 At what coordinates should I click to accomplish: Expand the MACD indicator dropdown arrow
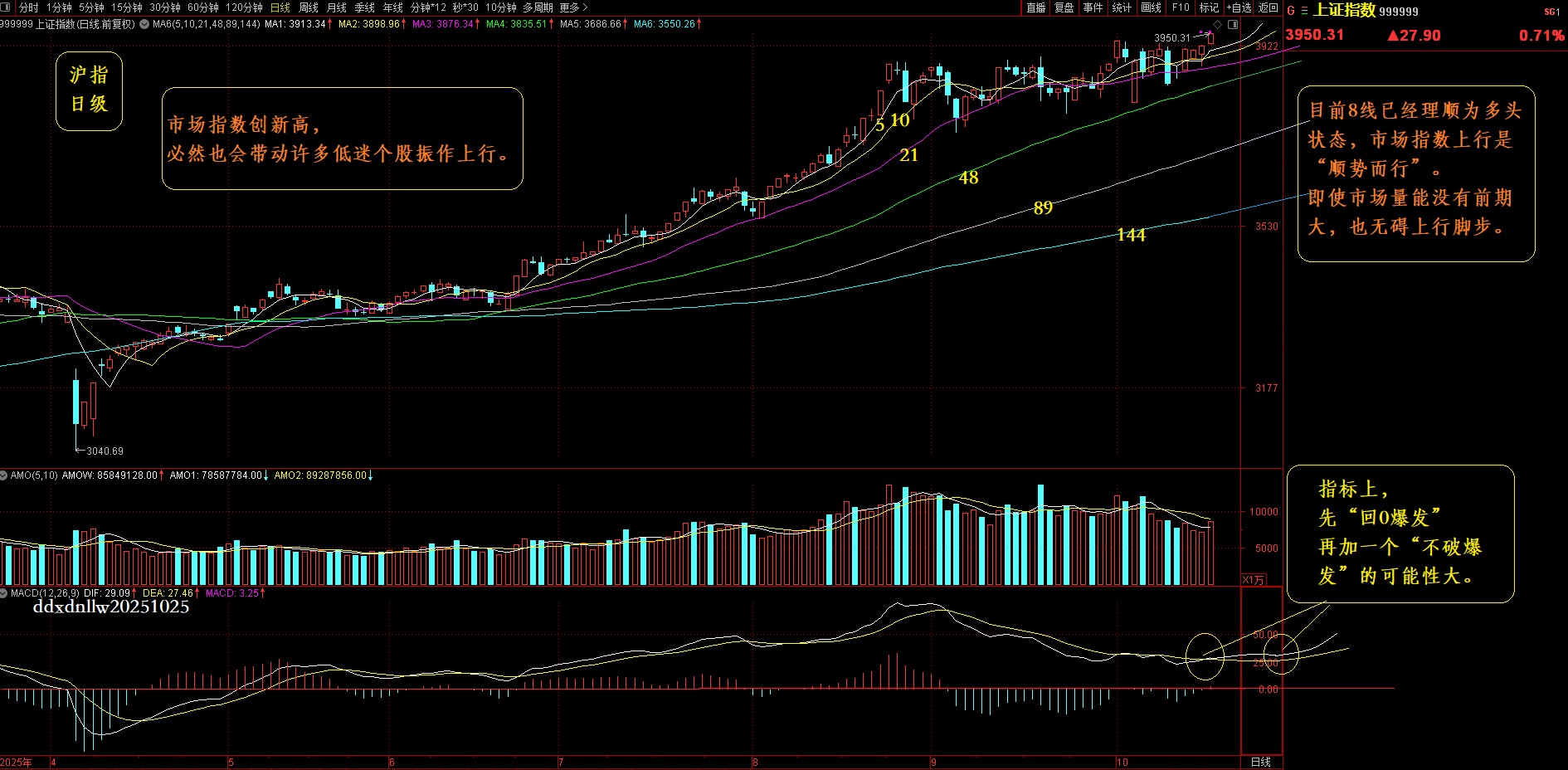(4, 593)
